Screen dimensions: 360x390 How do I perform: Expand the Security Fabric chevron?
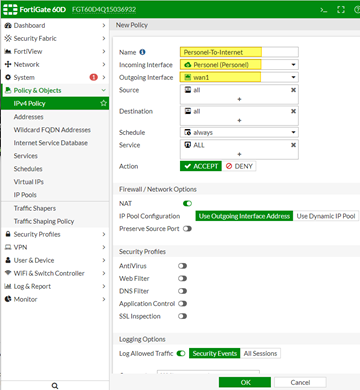point(104,38)
